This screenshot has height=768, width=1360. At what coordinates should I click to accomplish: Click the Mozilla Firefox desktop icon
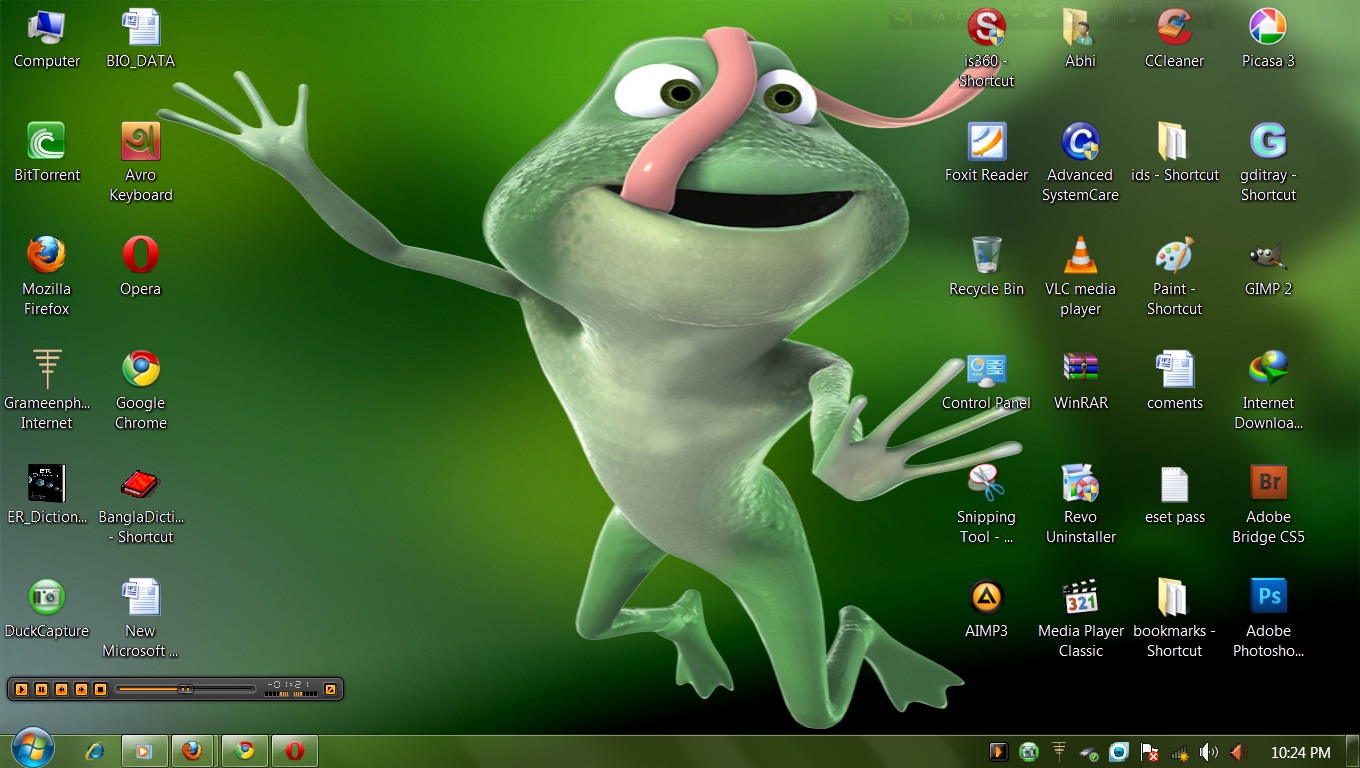(x=46, y=277)
